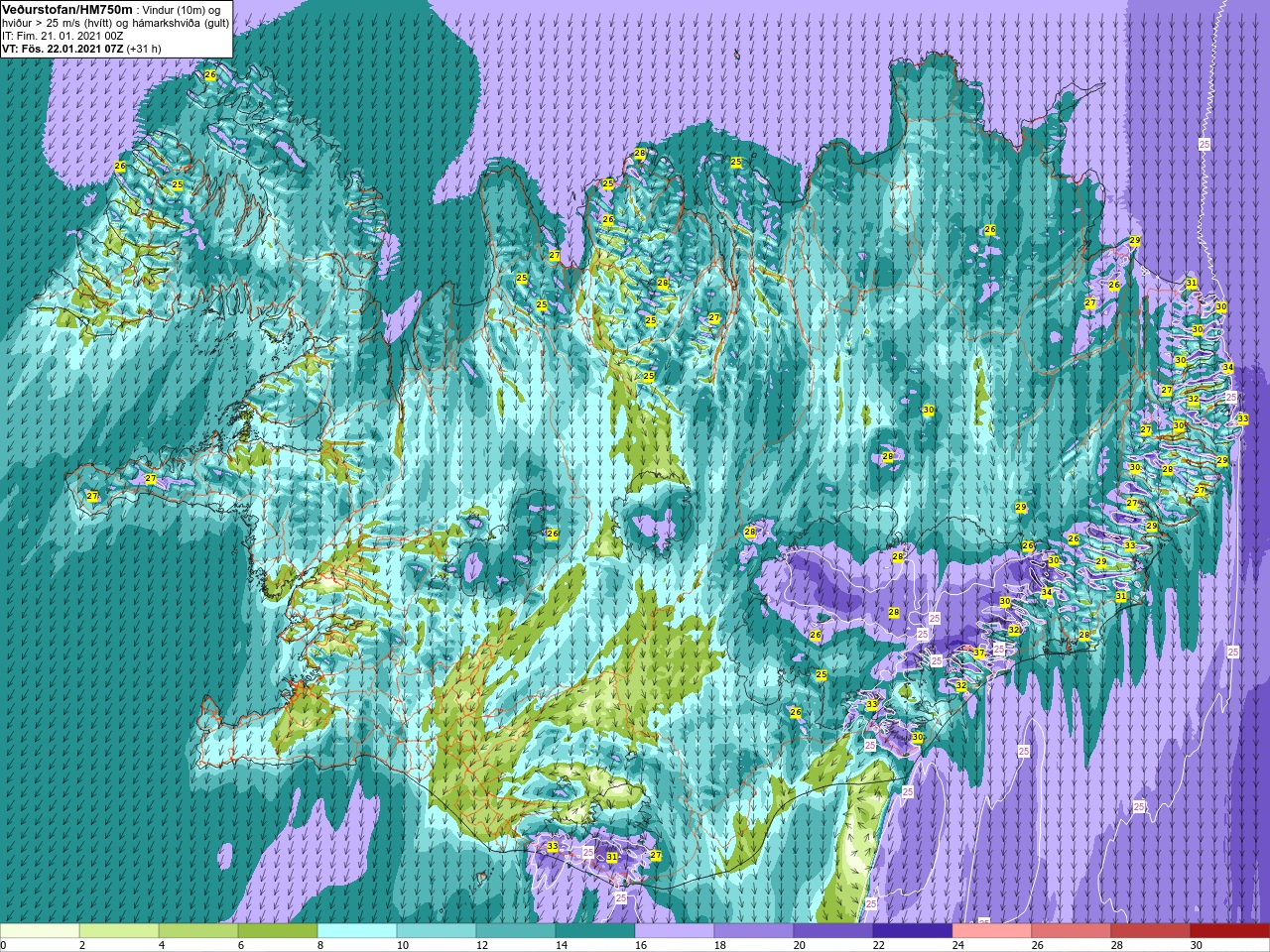Click the '30' legend scale label
Screen dimensions: 1270x952
pos(1196,946)
